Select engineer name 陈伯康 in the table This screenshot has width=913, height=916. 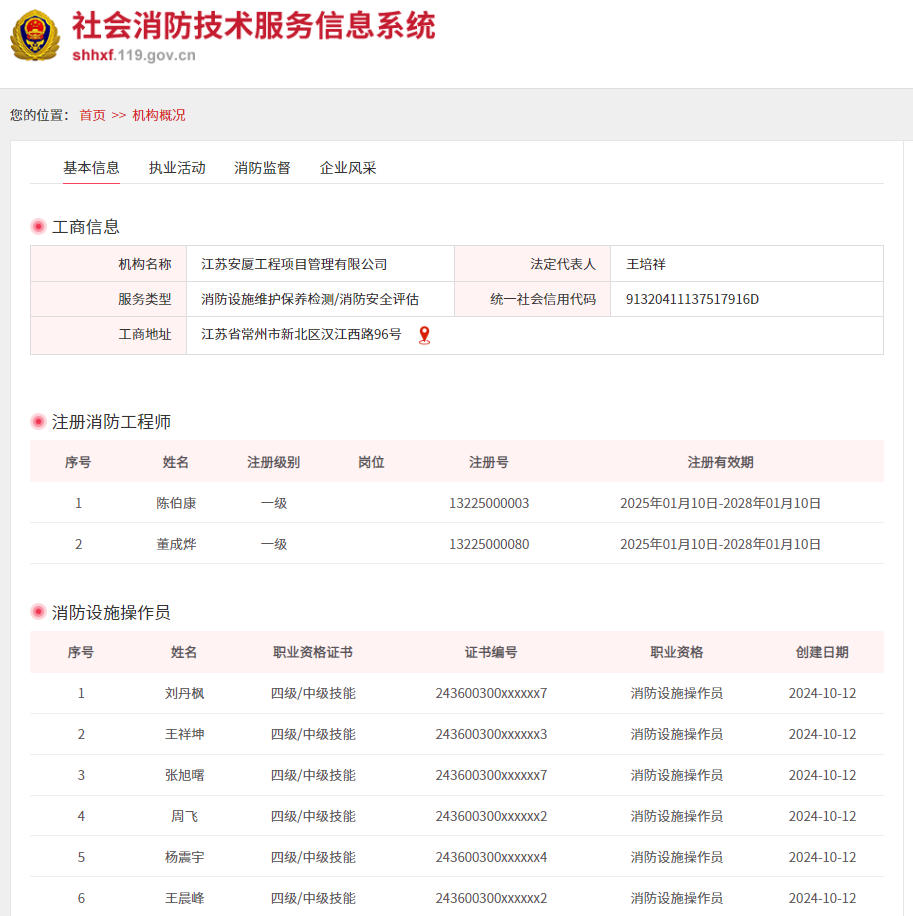[x=176, y=503]
